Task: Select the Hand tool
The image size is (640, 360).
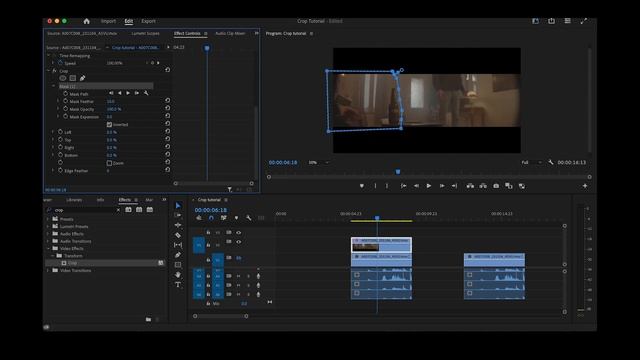Action: (x=178, y=275)
